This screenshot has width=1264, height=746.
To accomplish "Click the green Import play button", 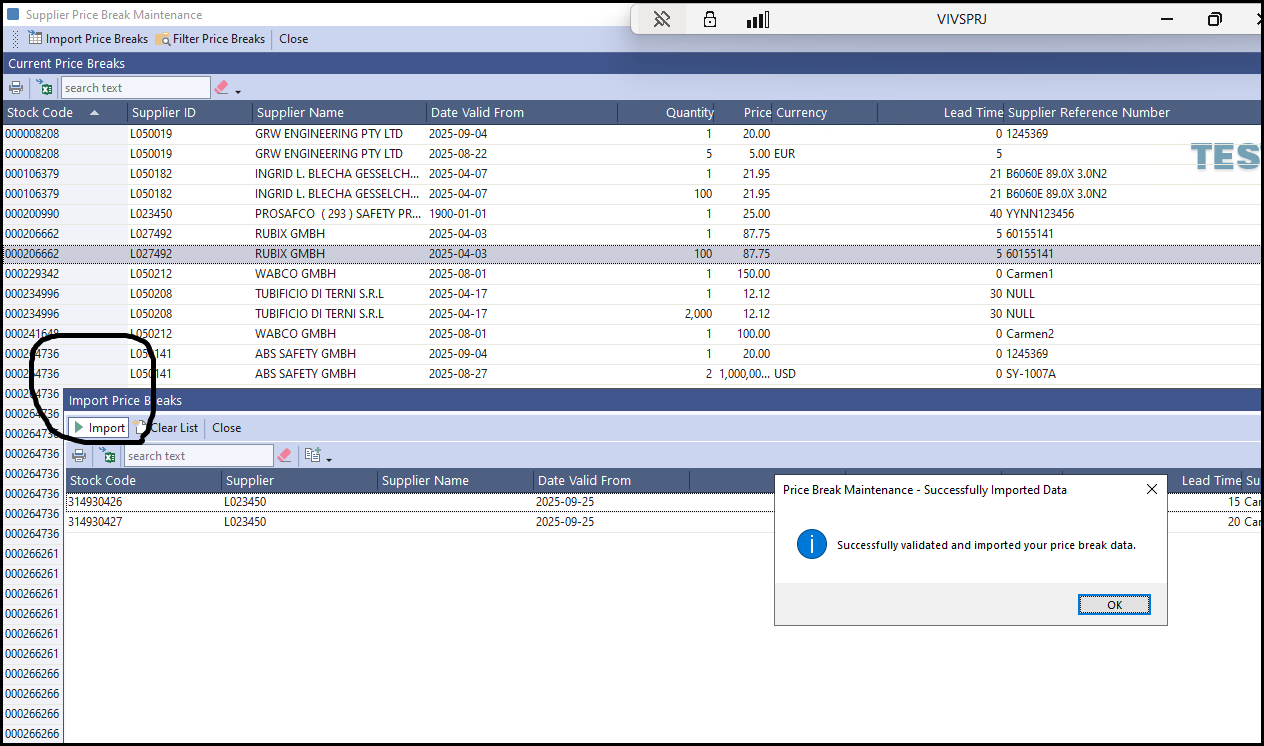I will (x=98, y=428).
